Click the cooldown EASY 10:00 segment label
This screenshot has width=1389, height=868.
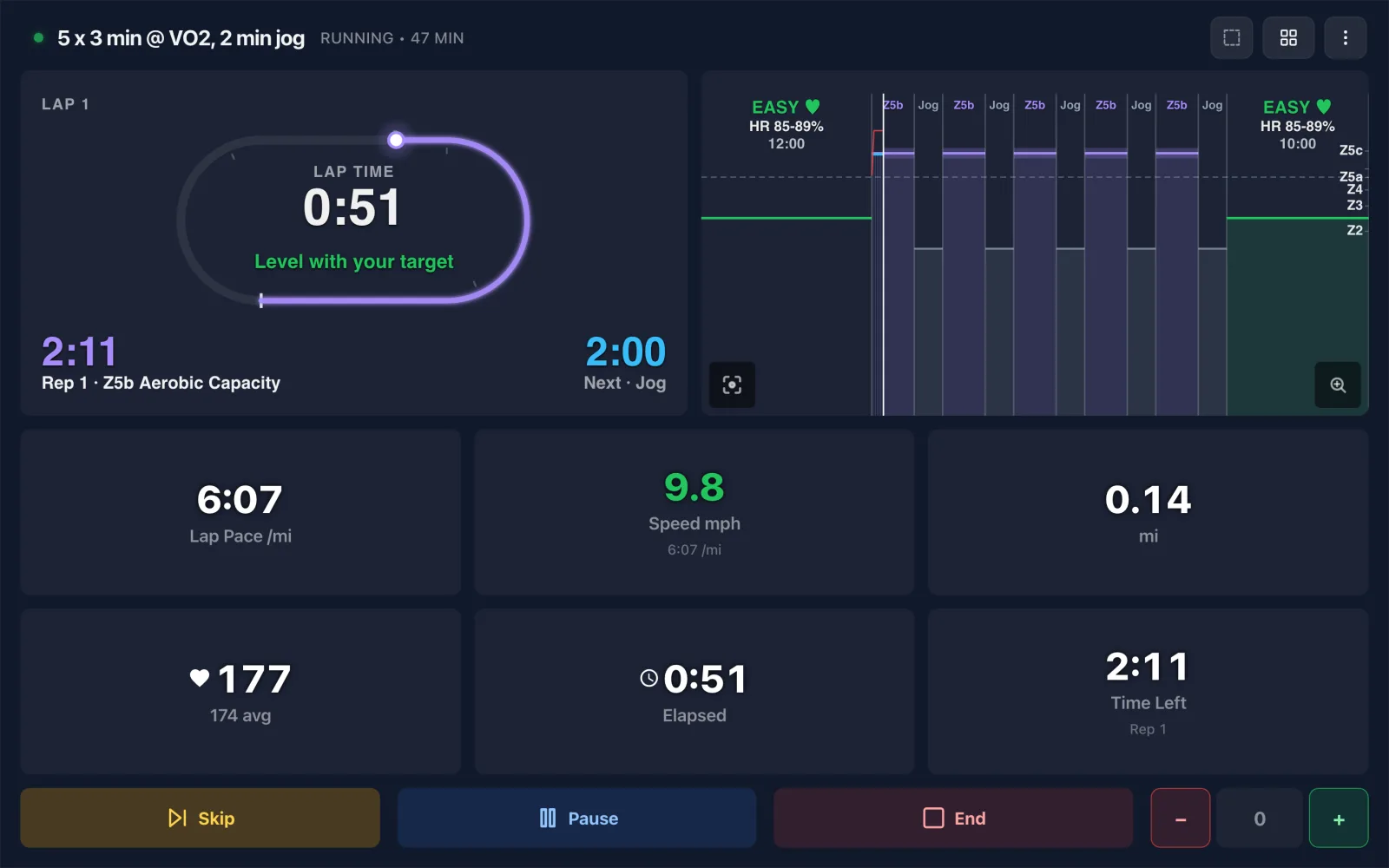(1297, 125)
